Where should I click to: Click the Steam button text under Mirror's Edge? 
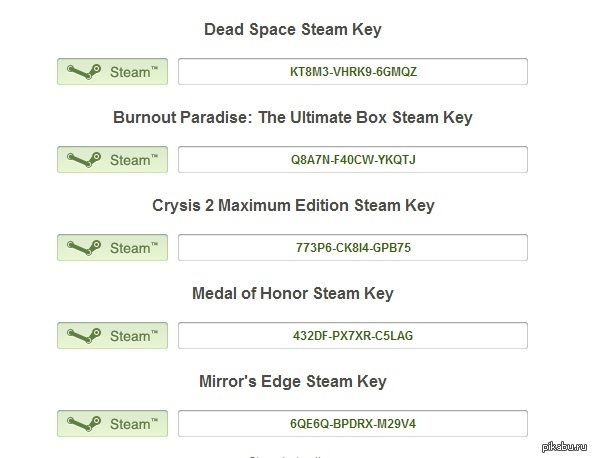point(134,424)
